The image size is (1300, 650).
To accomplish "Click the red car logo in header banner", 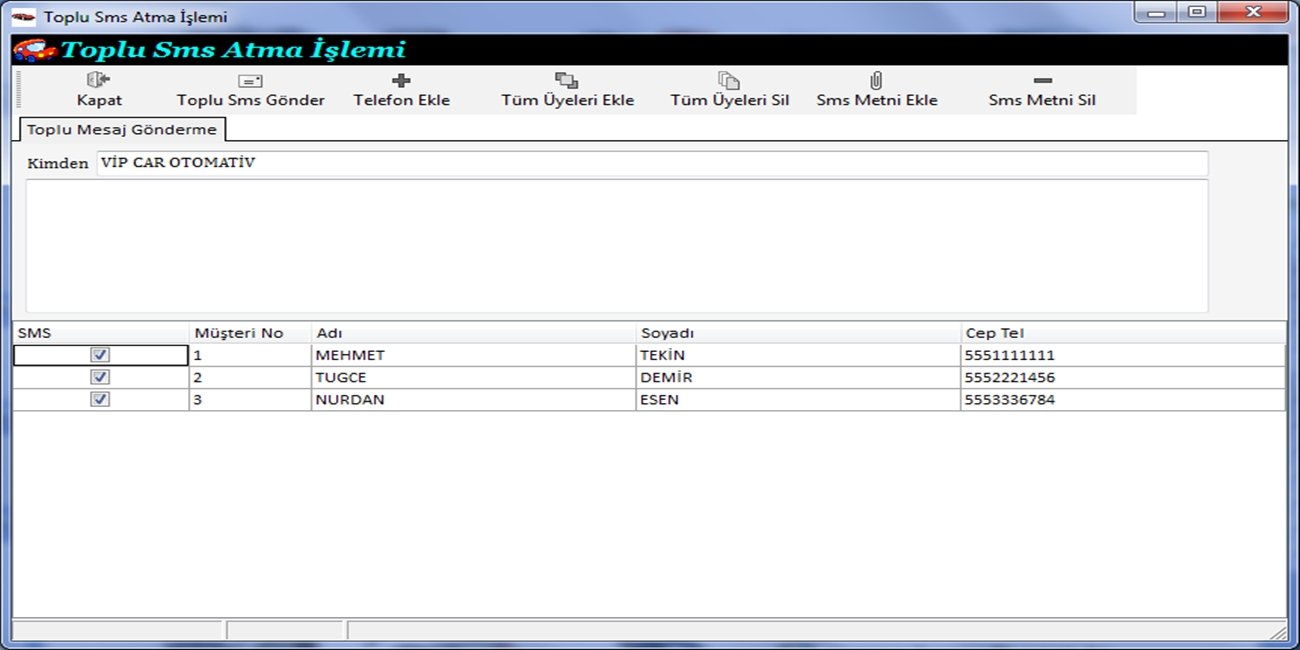I will (x=34, y=50).
